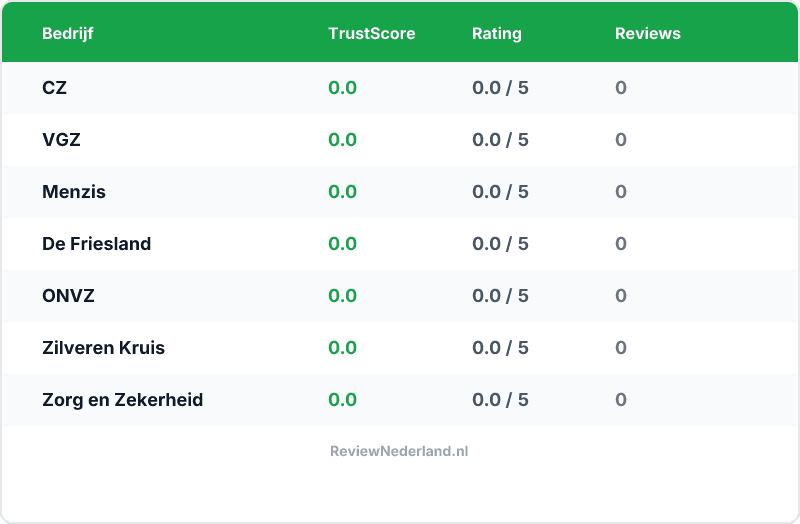Select the Rating column header
The height and width of the screenshot is (524, 800).
(x=496, y=33)
